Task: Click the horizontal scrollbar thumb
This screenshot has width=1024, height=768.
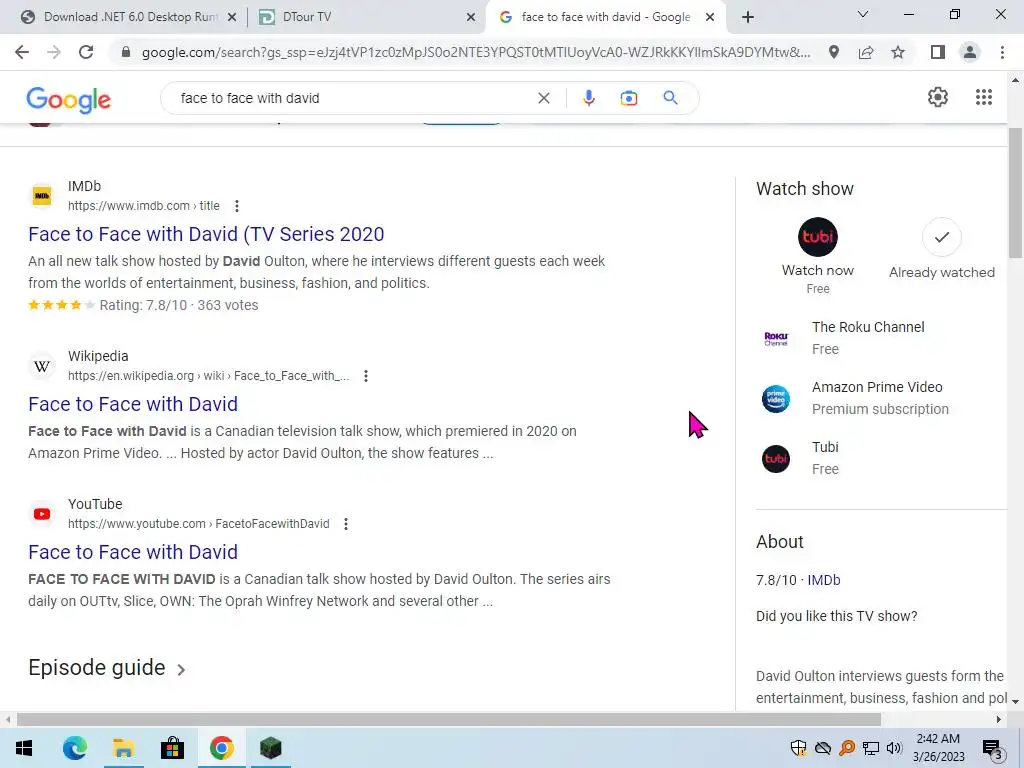Action: tap(449, 719)
